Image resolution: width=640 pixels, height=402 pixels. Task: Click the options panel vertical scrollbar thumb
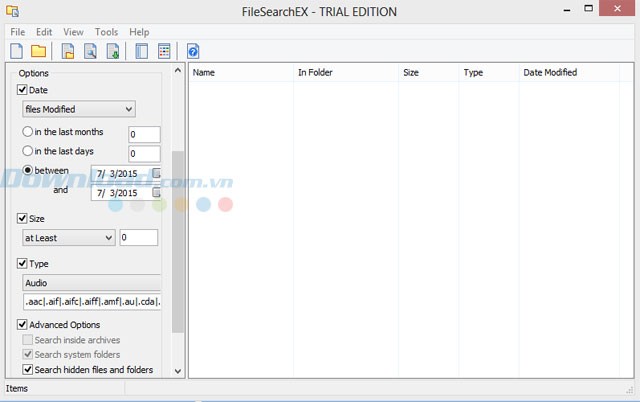[x=178, y=242]
